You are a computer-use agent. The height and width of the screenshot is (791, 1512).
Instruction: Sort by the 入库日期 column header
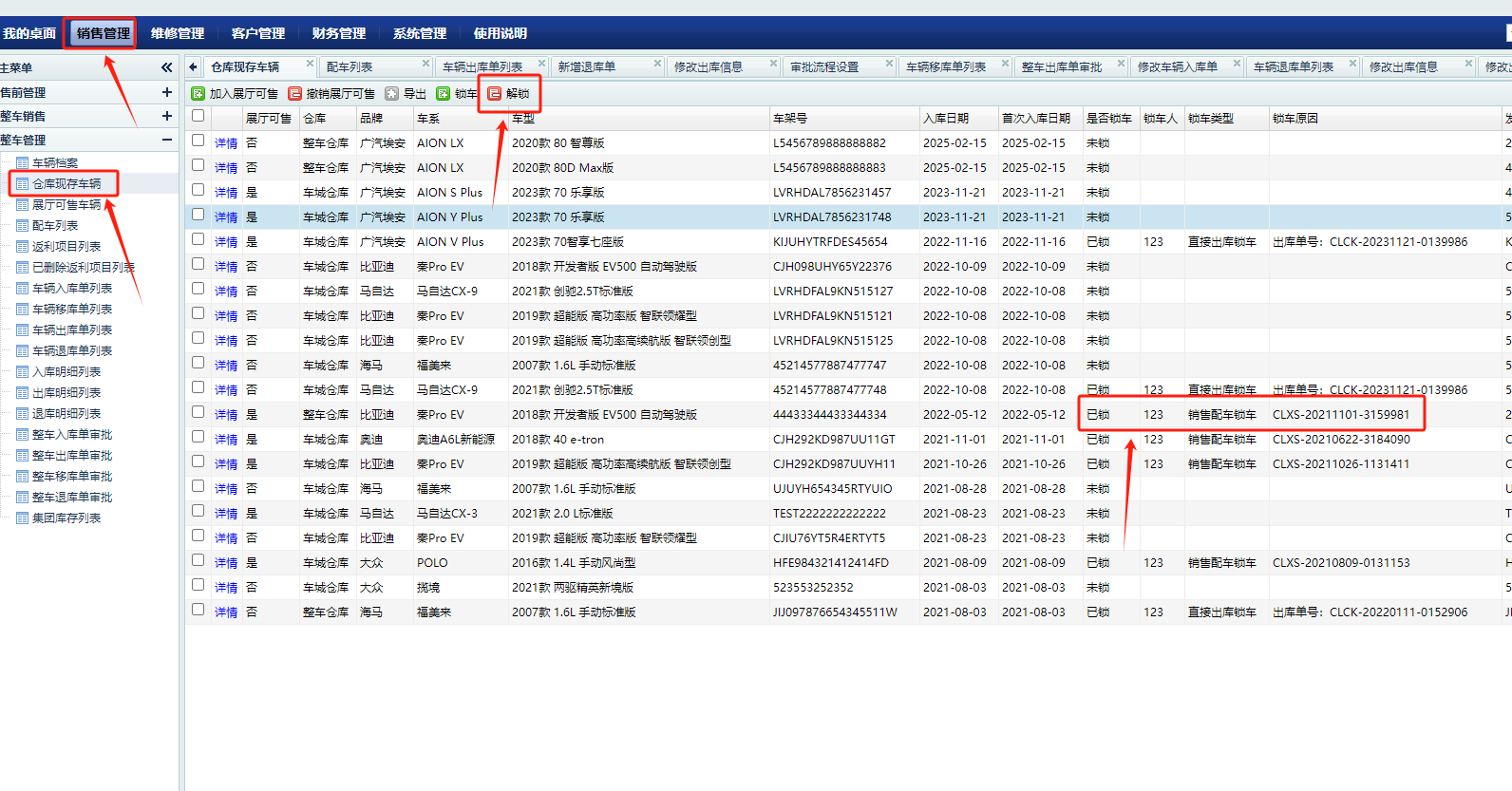946,119
